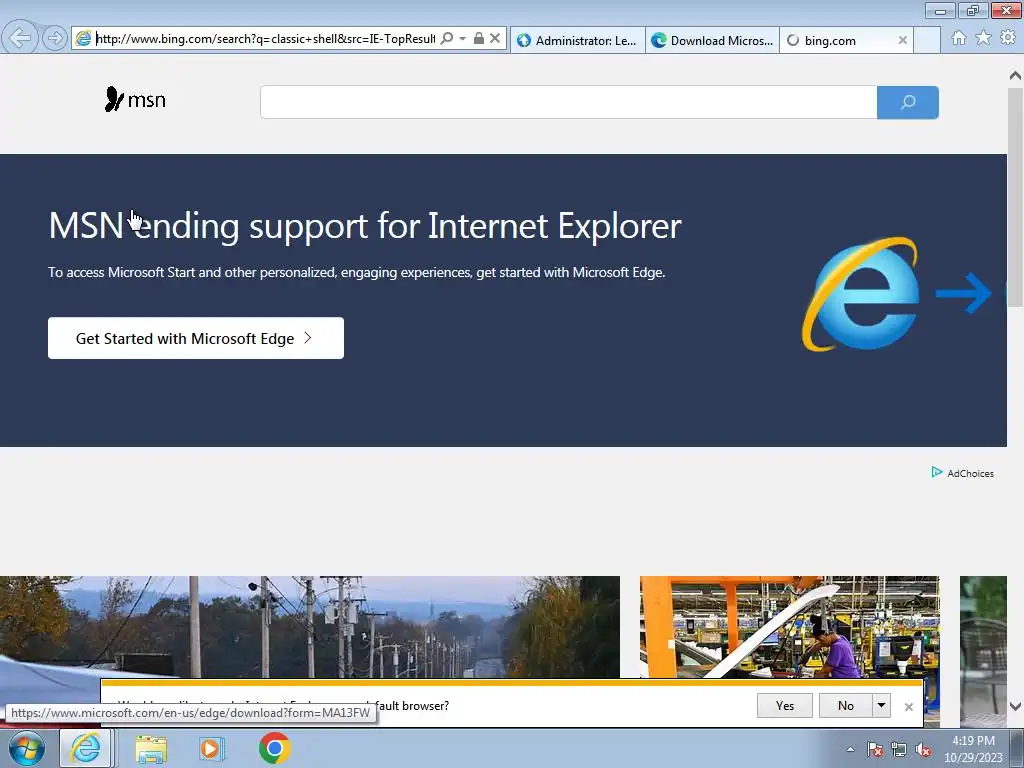Click the scrollbar down arrow
Screen dimensions: 1024x768
coord(1015,706)
